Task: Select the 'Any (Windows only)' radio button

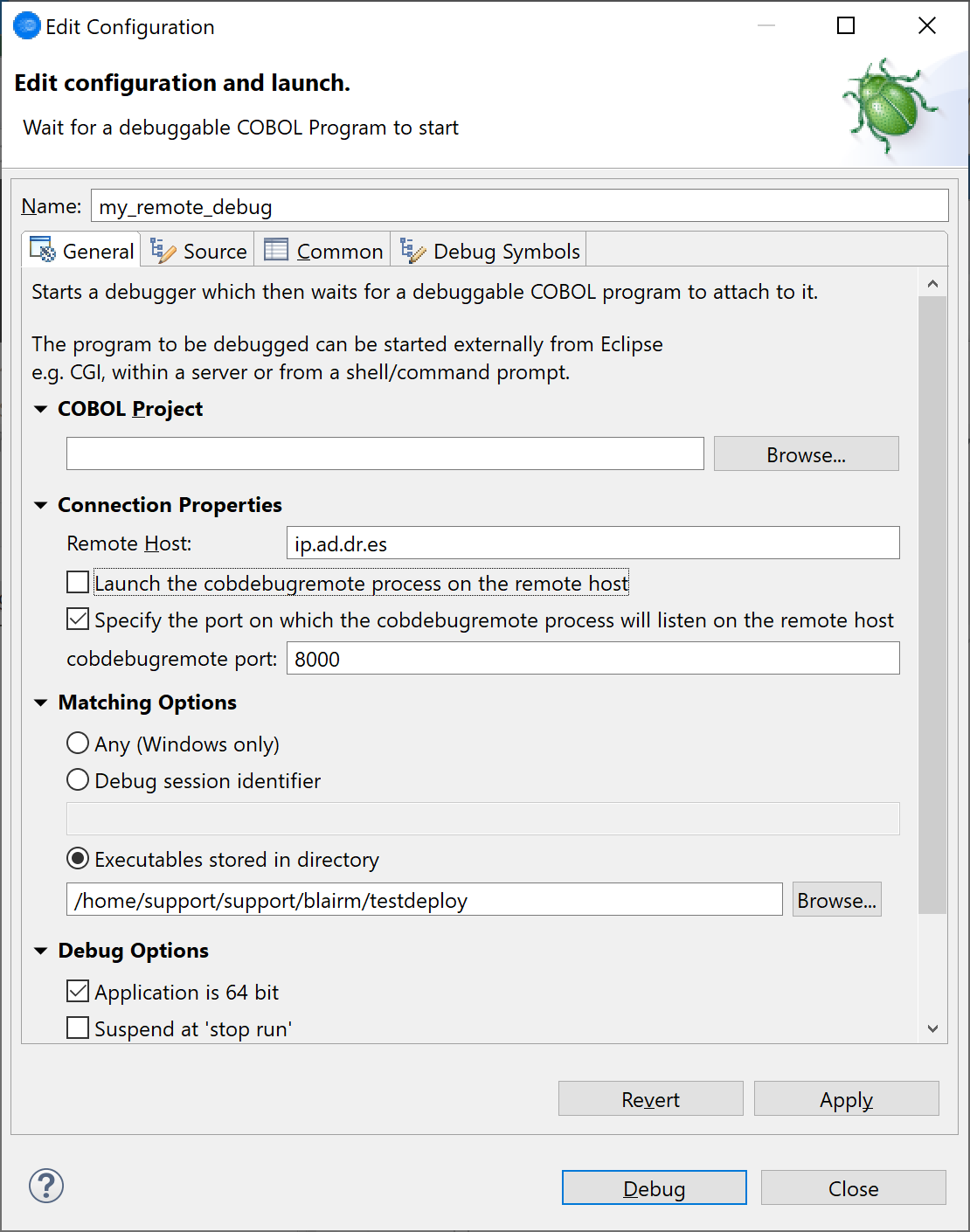Action: [x=77, y=743]
